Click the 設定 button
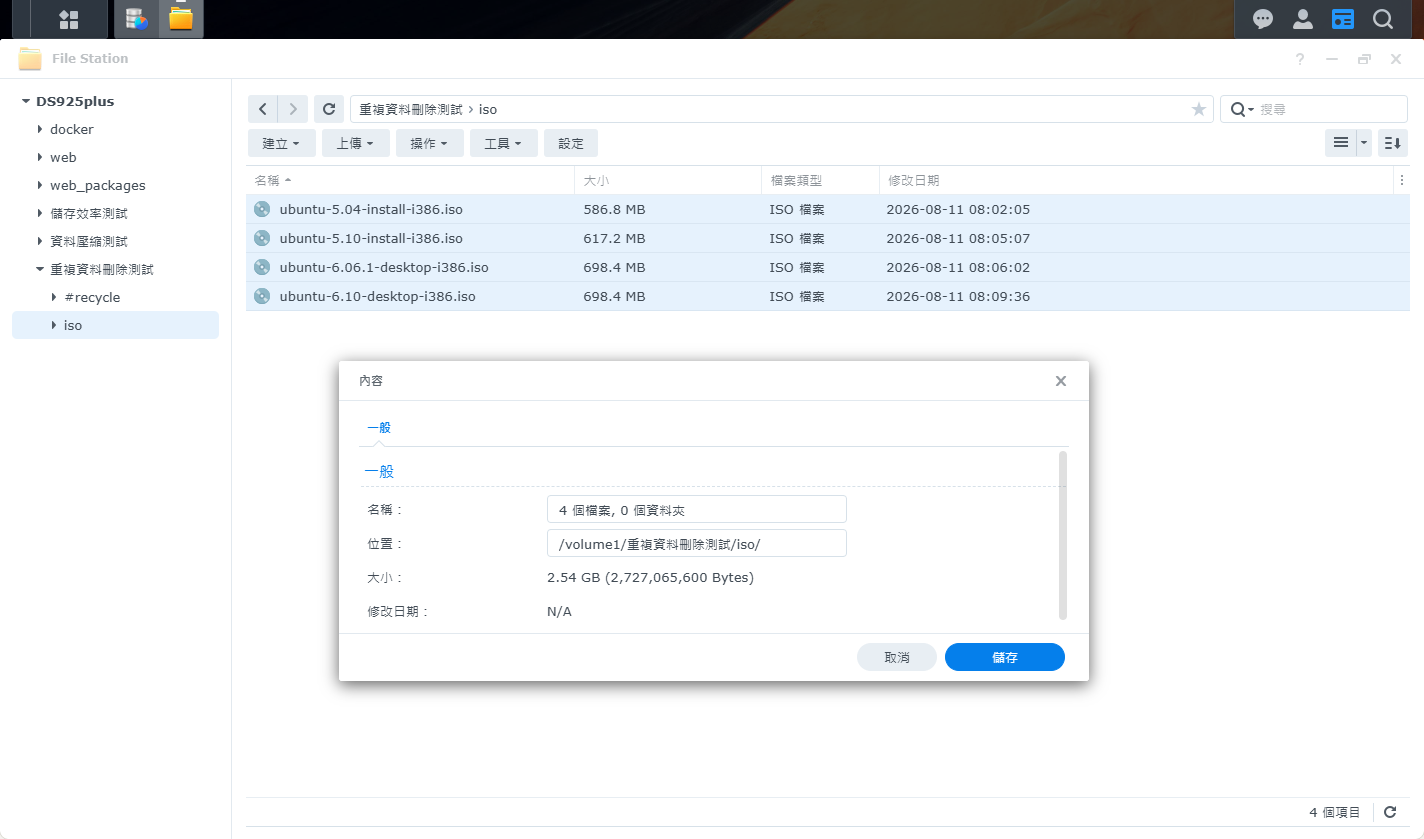This screenshot has height=839, width=1424. point(571,143)
